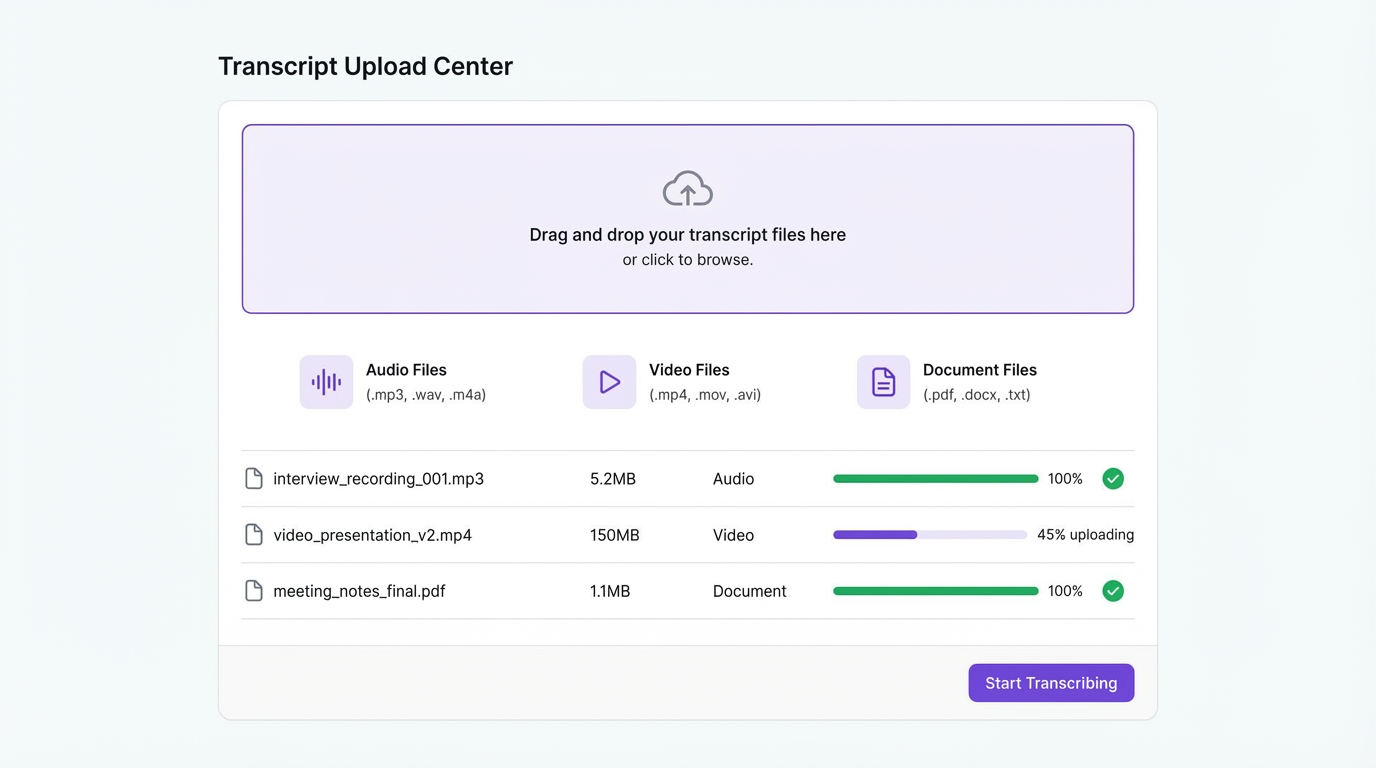The width and height of the screenshot is (1376, 768).
Task: Select the meeting_notes_final.pdf file row
Action: [687, 590]
